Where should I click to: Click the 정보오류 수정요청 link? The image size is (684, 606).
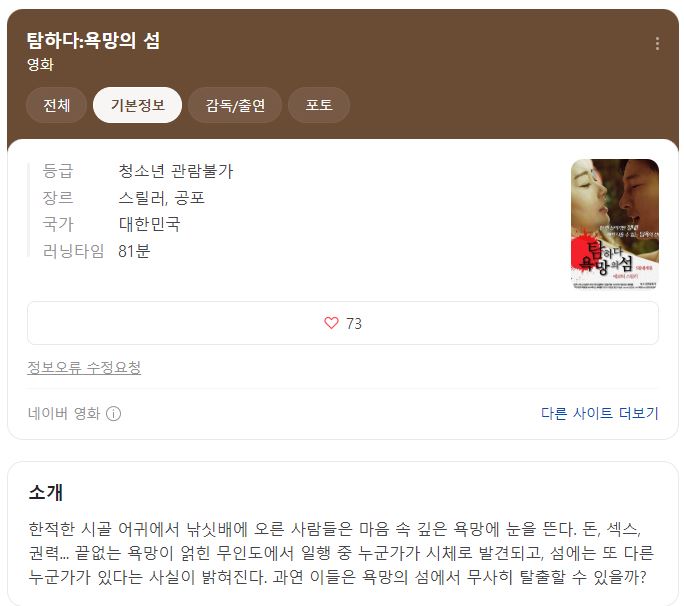[x=84, y=367]
